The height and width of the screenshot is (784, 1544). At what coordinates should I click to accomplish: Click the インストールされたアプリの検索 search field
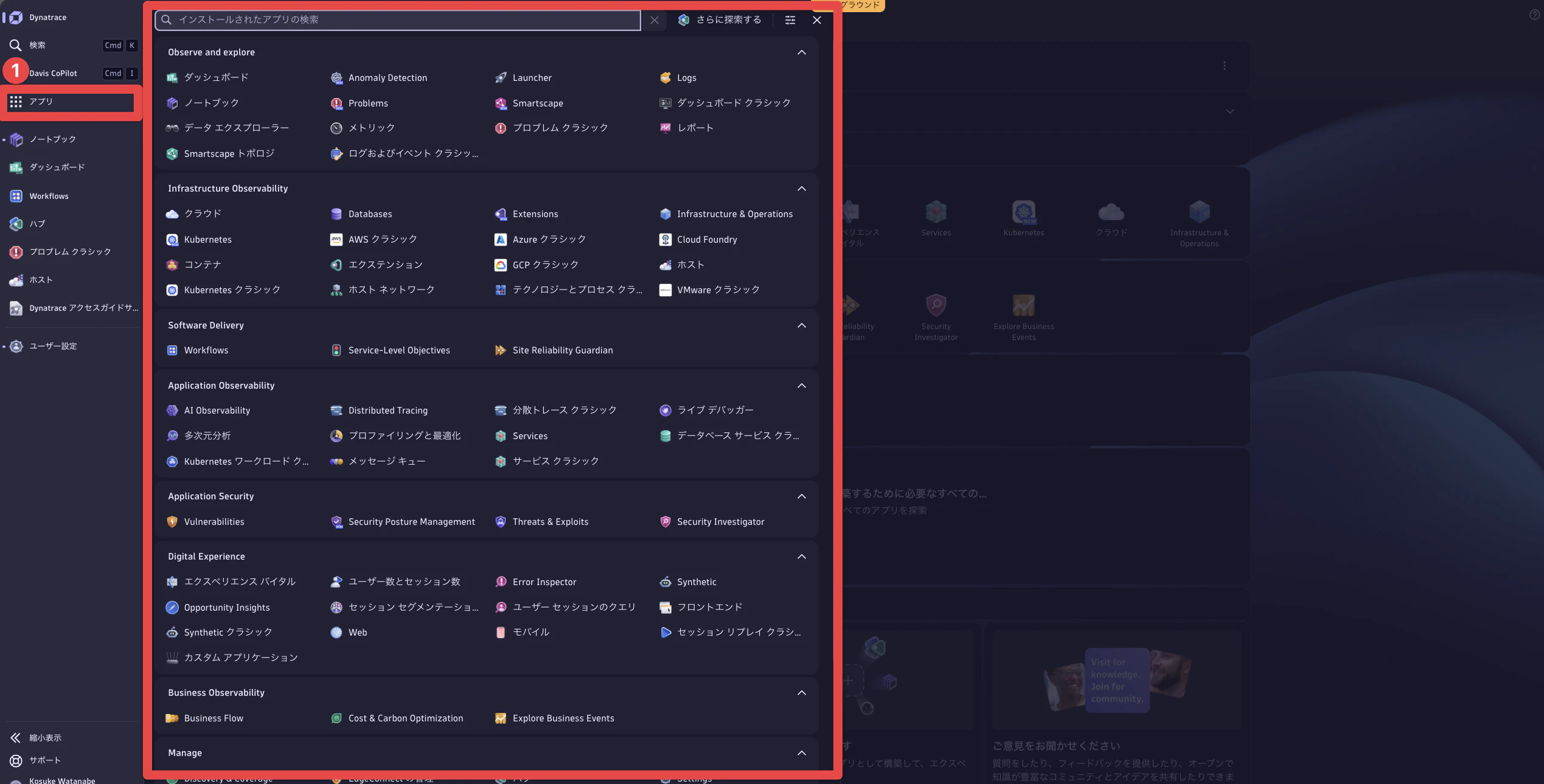(x=398, y=20)
